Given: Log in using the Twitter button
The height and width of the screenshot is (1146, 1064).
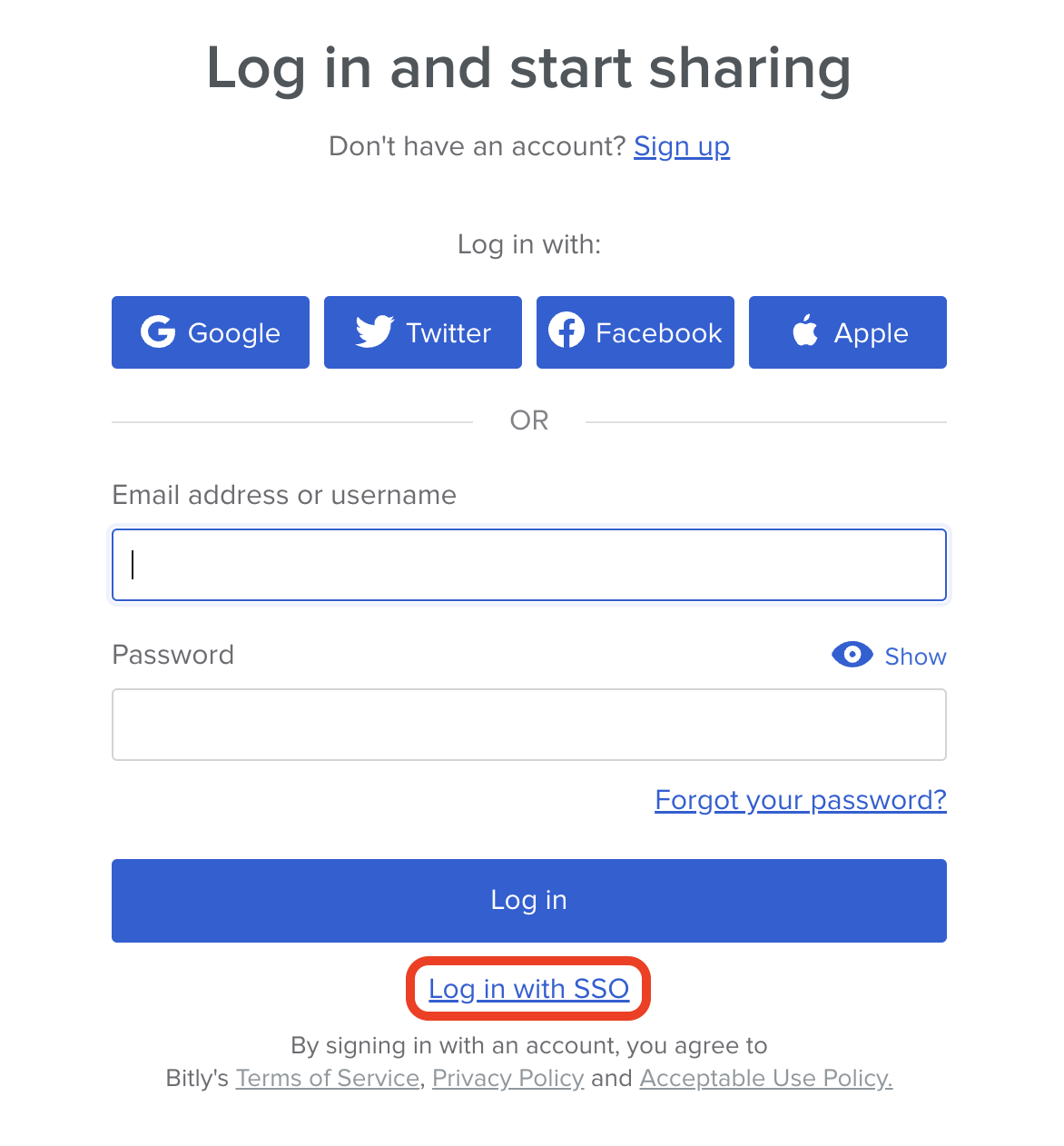Looking at the screenshot, I should coord(422,332).
